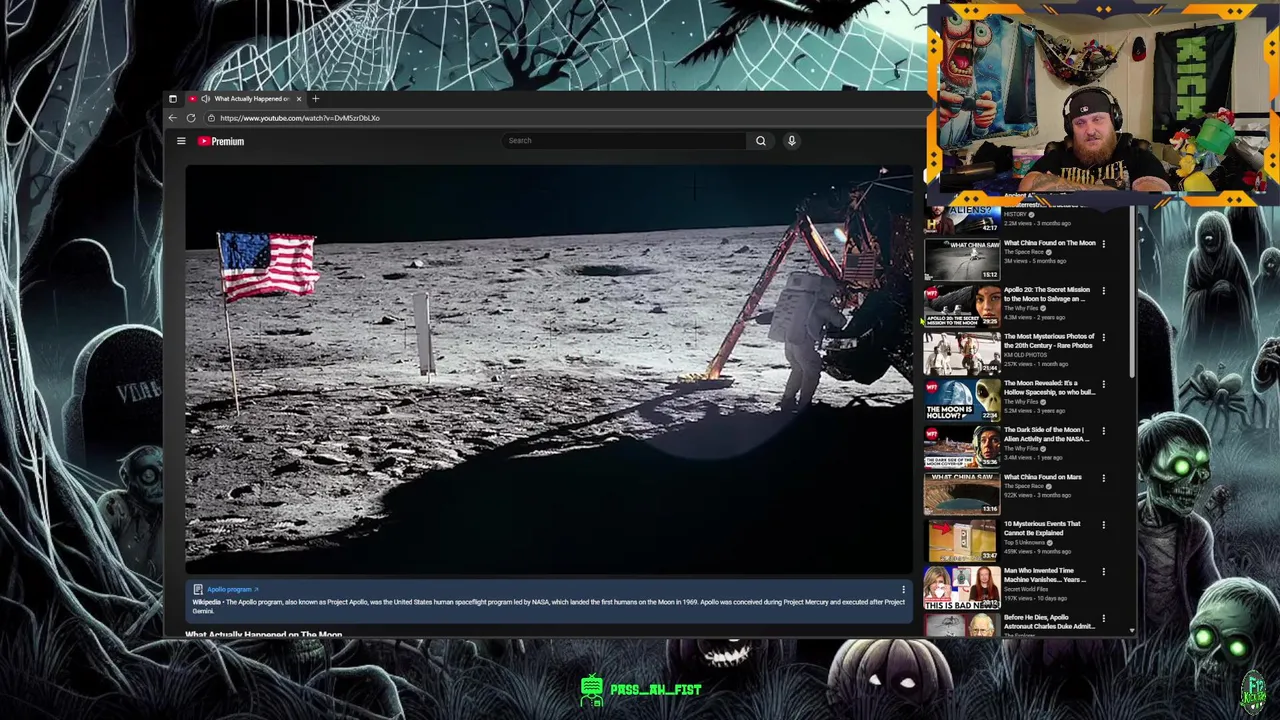The image size is (1280, 720).
Task: Open options for 'What China Found on The Moon'
Action: tap(1103, 244)
